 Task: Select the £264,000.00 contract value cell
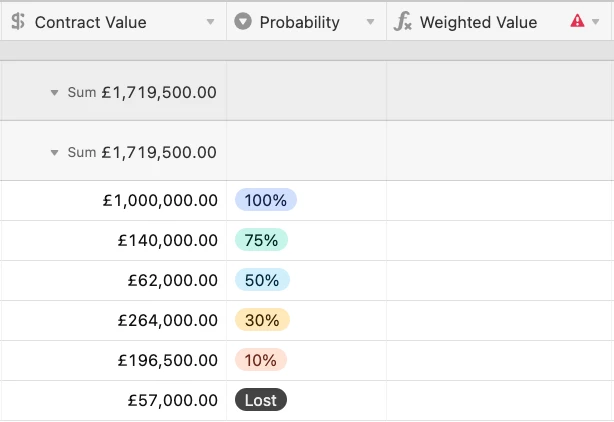pyautogui.click(x=167, y=320)
